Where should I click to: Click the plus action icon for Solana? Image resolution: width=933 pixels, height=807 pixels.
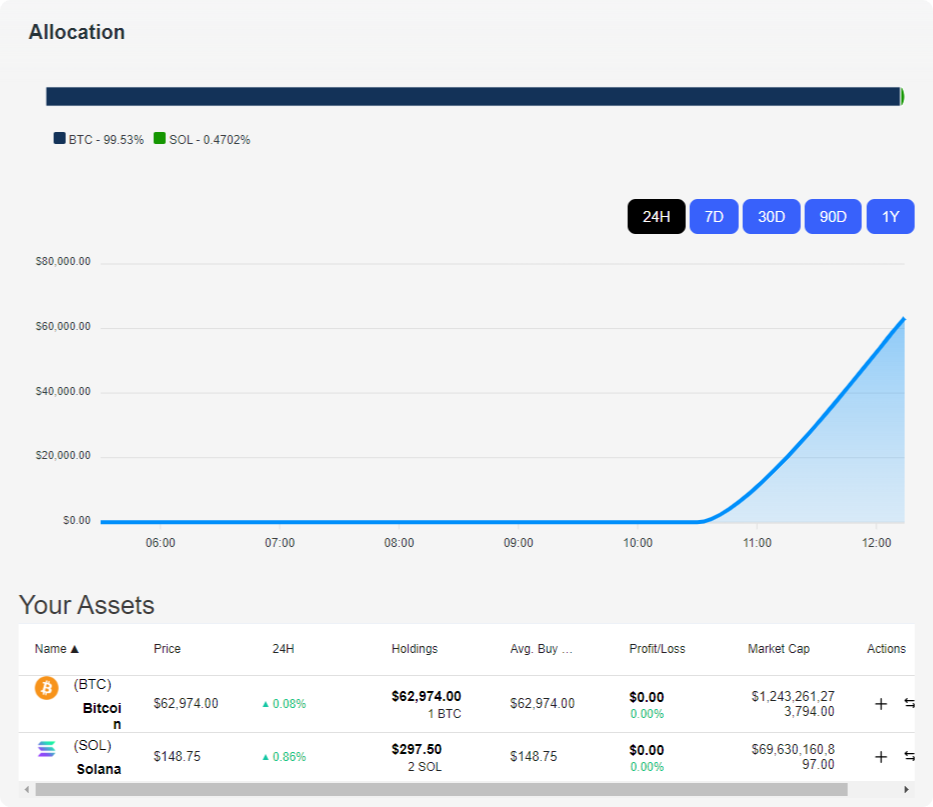(x=881, y=757)
